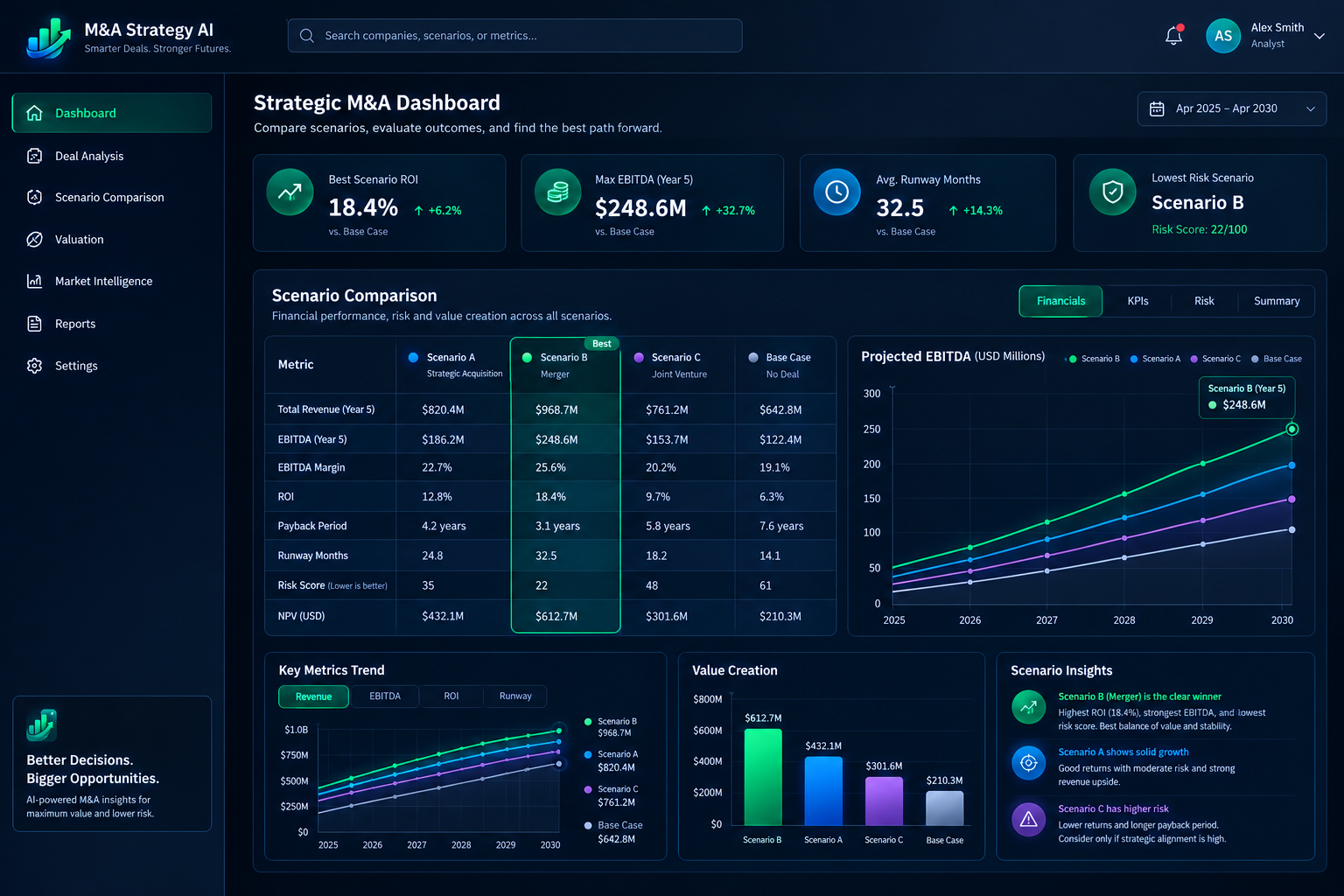Toggle Base Case in EBITDA chart legend
Screen dimensions: 1344x896
(x=1277, y=359)
